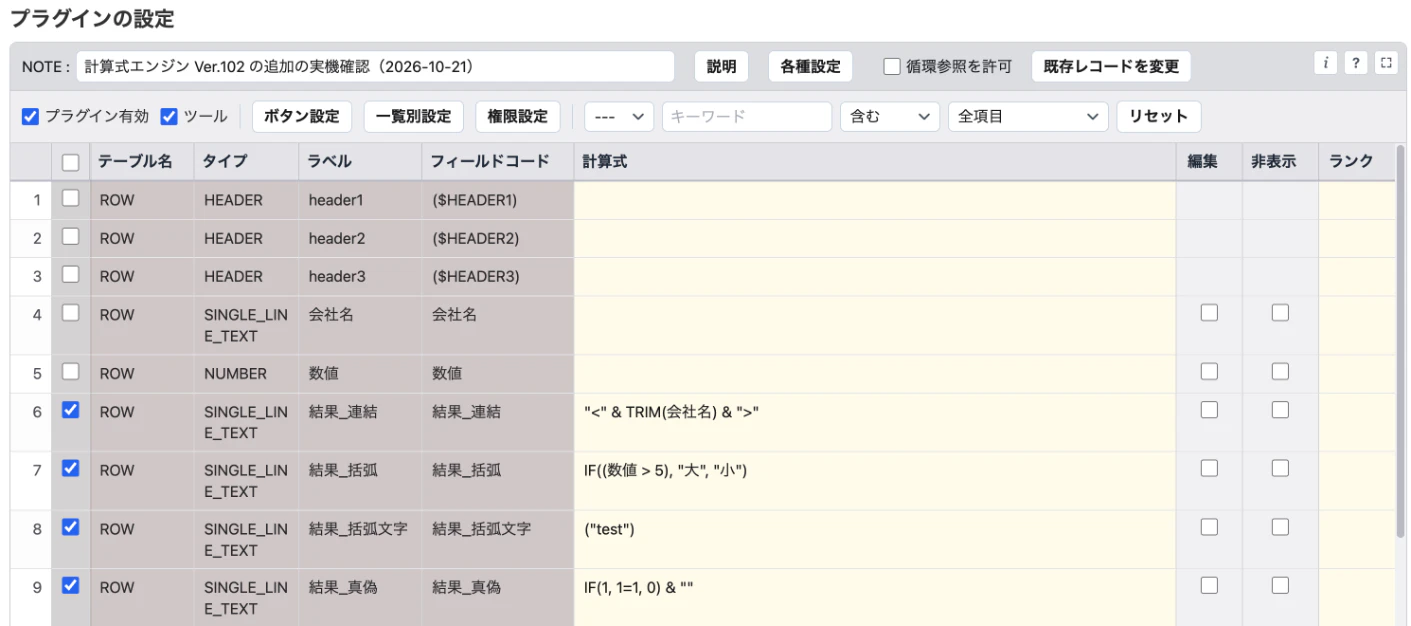Click the 編集 column header
The height and width of the screenshot is (626, 1411).
coord(1209,162)
